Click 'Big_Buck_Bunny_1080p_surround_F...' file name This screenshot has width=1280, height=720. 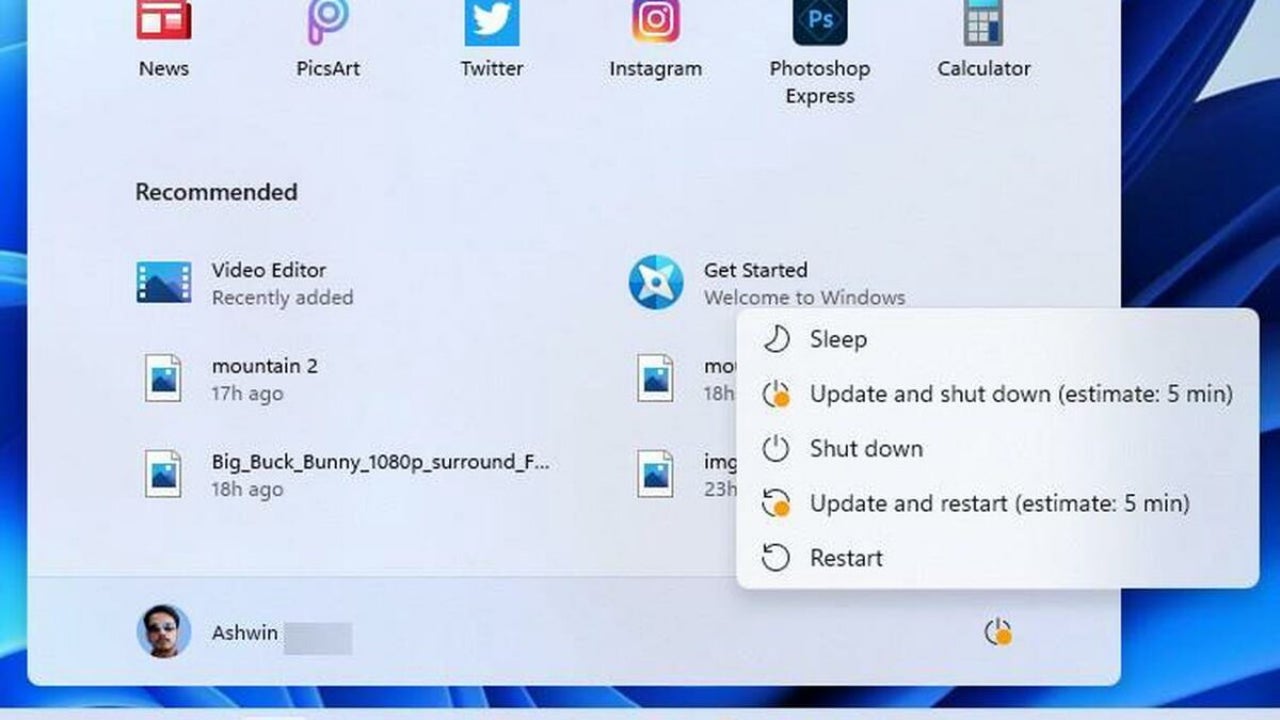(x=381, y=462)
